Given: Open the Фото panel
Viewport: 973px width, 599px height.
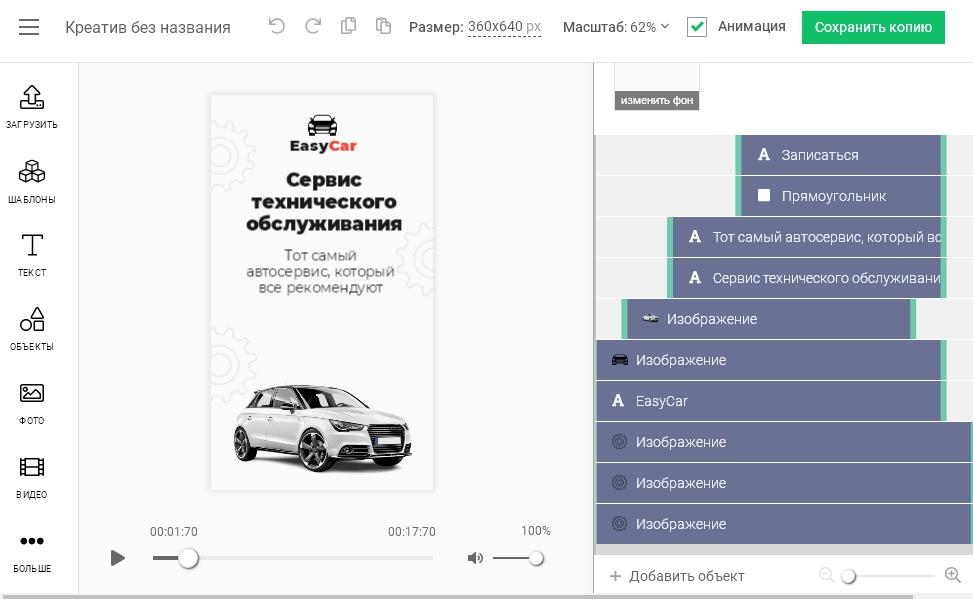Looking at the screenshot, I should pyautogui.click(x=32, y=402).
